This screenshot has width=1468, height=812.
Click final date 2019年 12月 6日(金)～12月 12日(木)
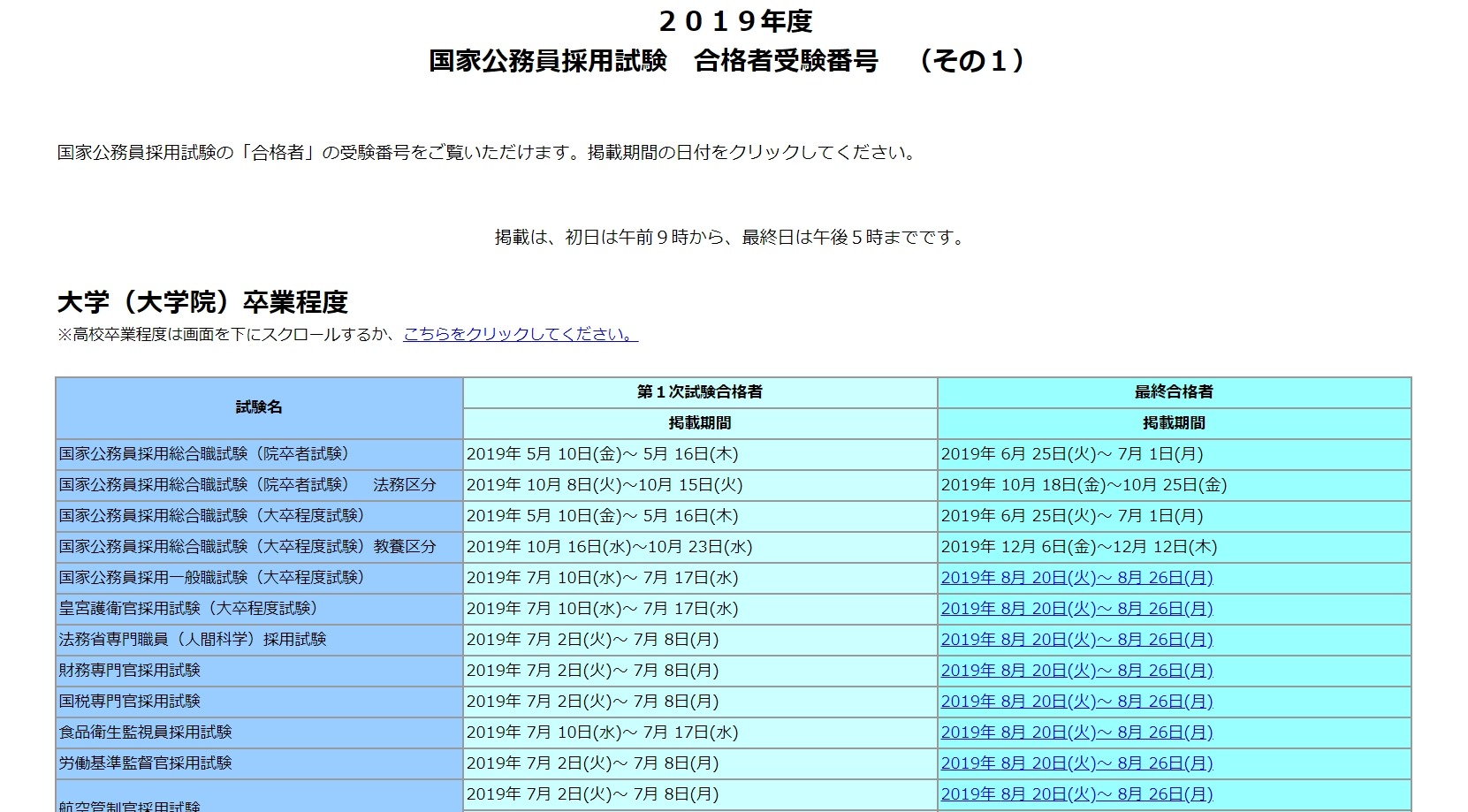pos(1079,547)
